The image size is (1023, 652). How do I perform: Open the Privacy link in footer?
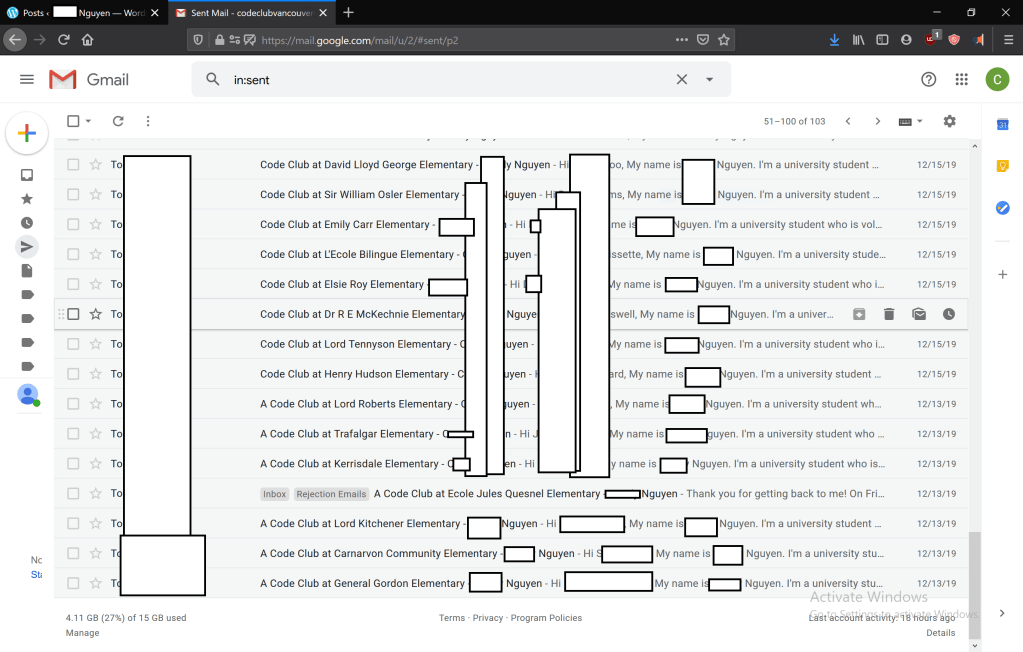click(488, 618)
